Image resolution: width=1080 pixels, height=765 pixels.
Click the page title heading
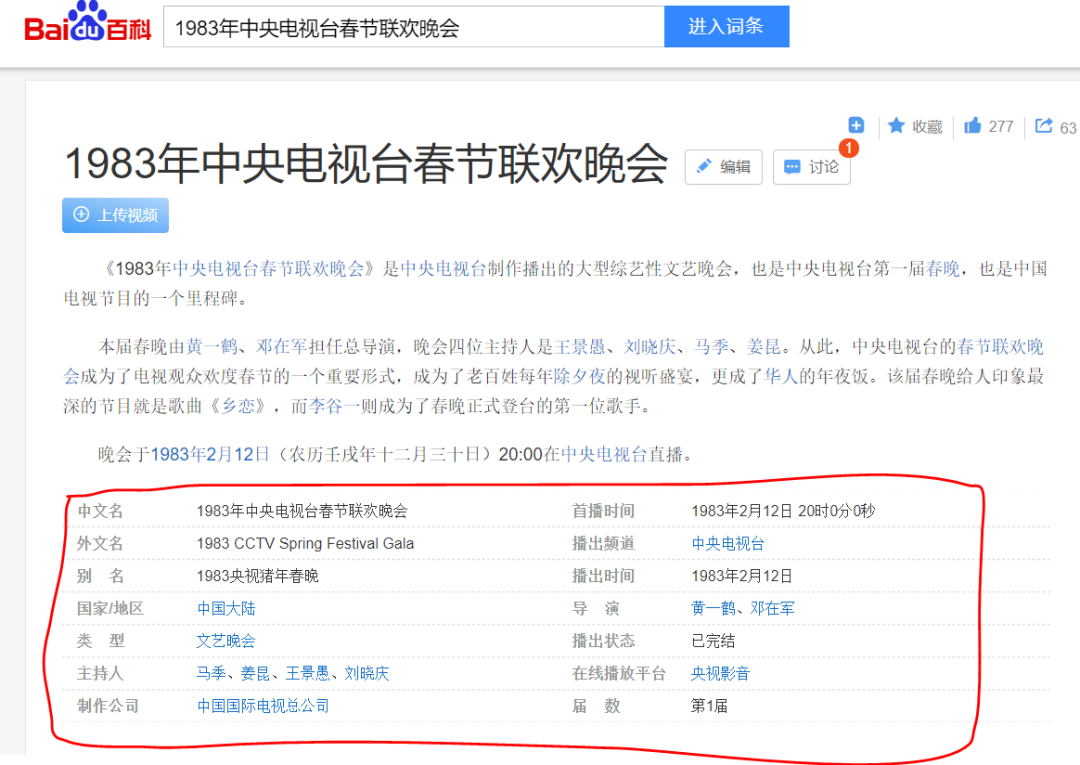pyautogui.click(x=366, y=165)
